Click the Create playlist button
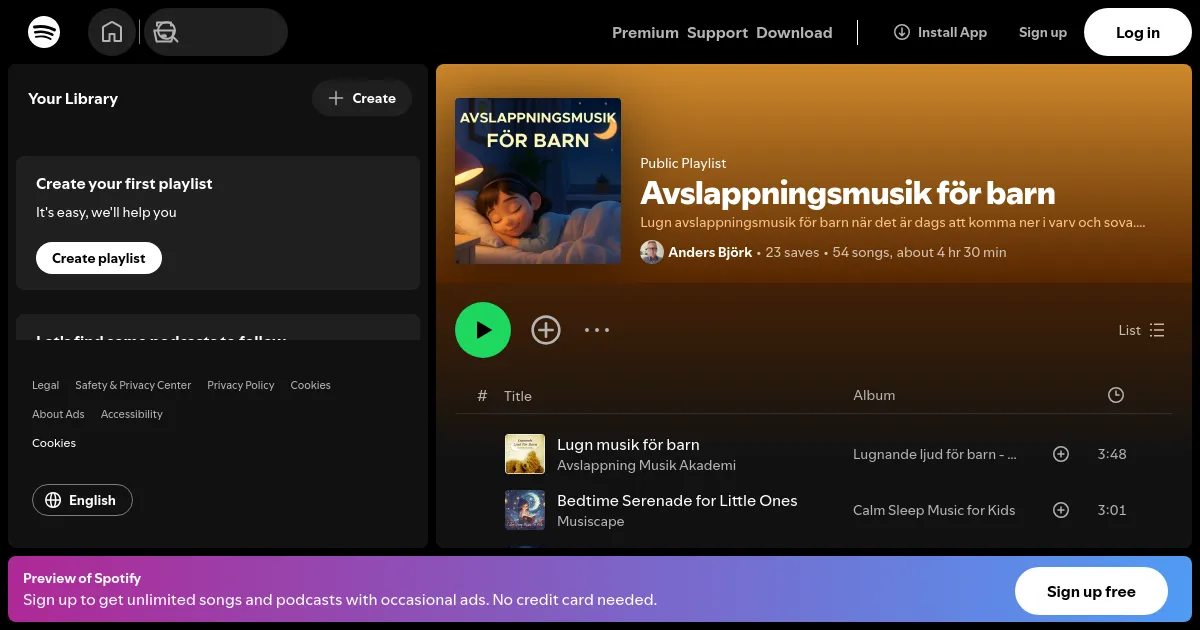 coord(98,257)
